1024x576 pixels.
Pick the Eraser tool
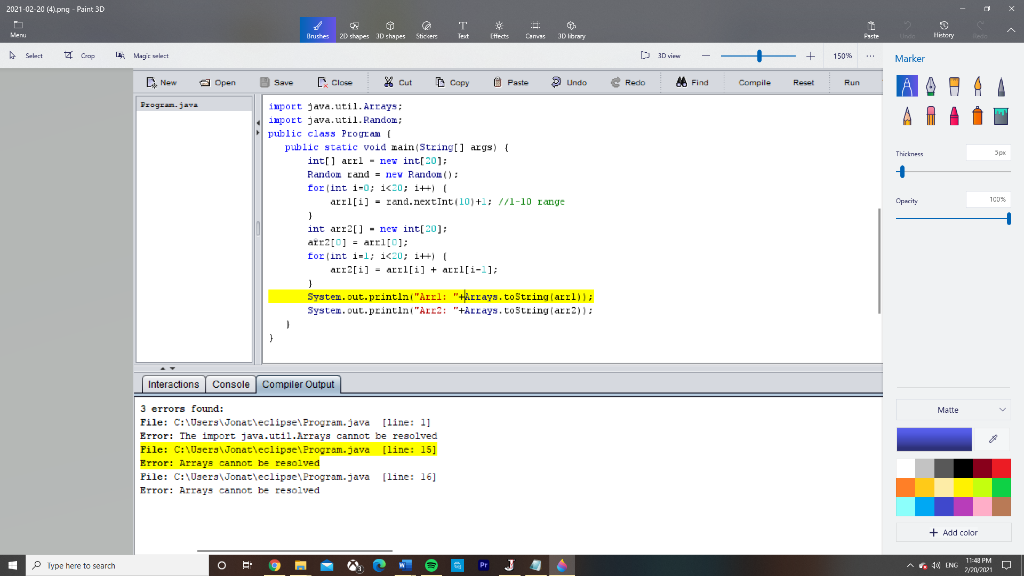pyautogui.click(x=932, y=117)
